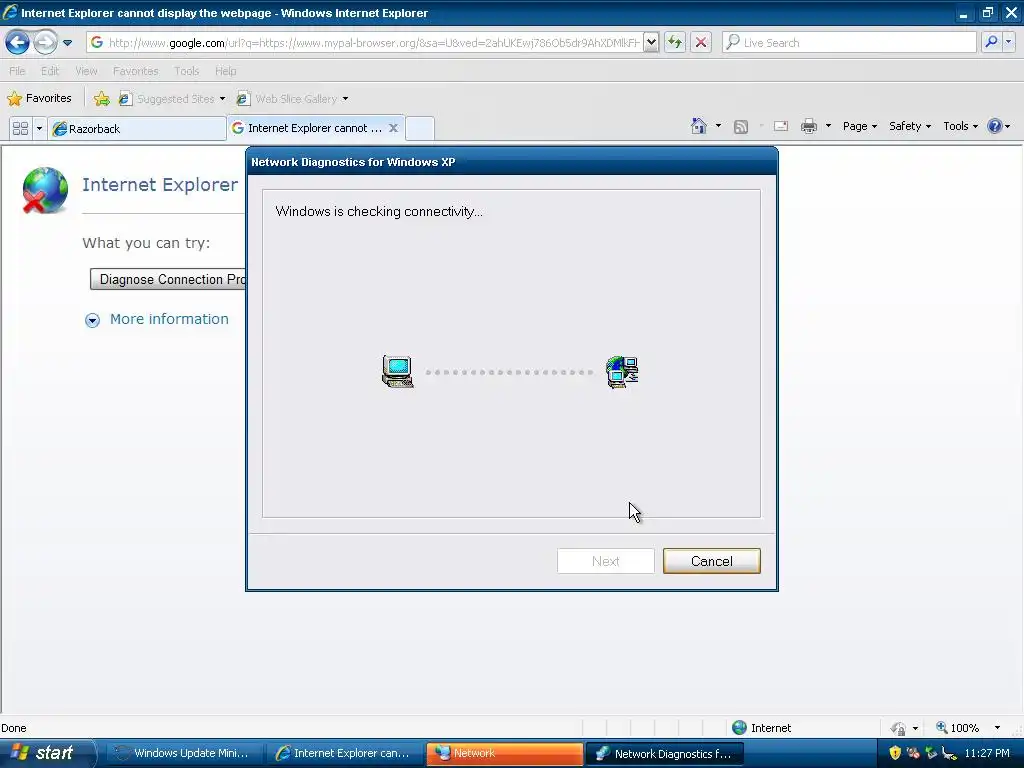This screenshot has width=1024, height=768.
Task: Click the Read Mail icon
Action: click(781, 127)
